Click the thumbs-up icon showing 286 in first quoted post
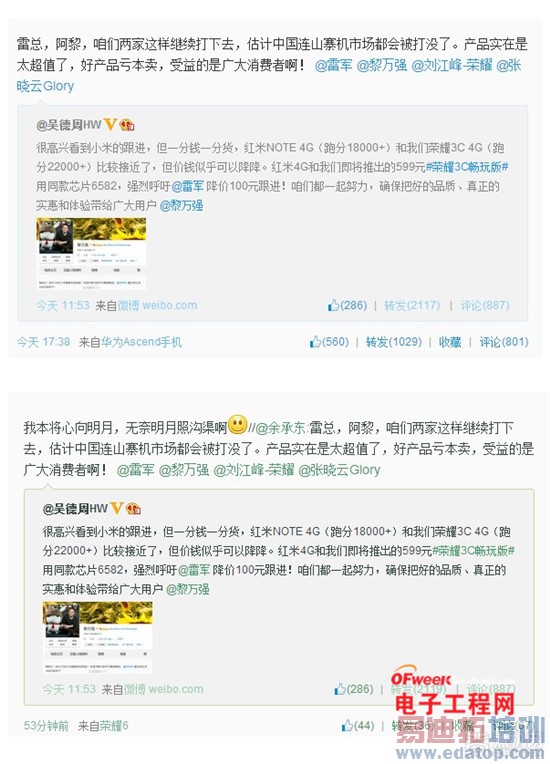This screenshot has height=764, width=550. click(334, 306)
